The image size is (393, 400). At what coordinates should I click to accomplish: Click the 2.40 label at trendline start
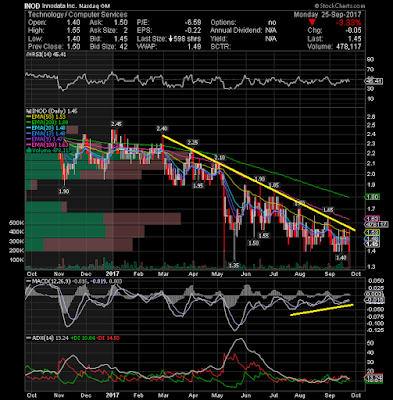coord(162,128)
